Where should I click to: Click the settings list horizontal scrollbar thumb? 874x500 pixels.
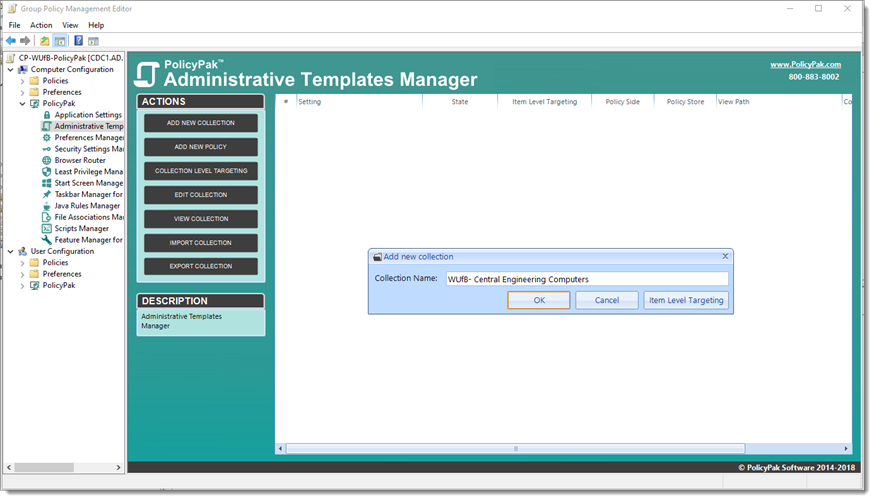pos(516,449)
